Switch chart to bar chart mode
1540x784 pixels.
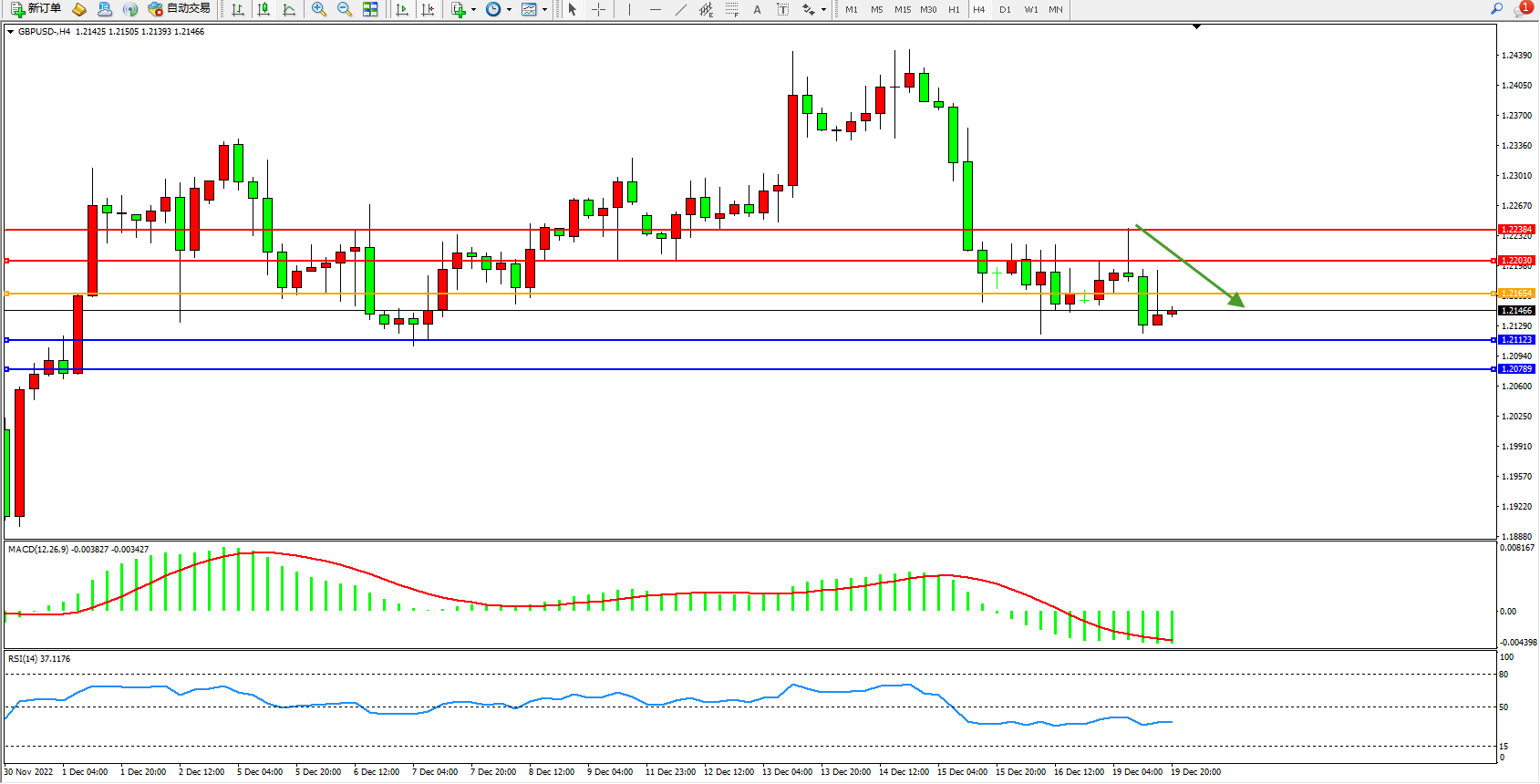coord(238,9)
